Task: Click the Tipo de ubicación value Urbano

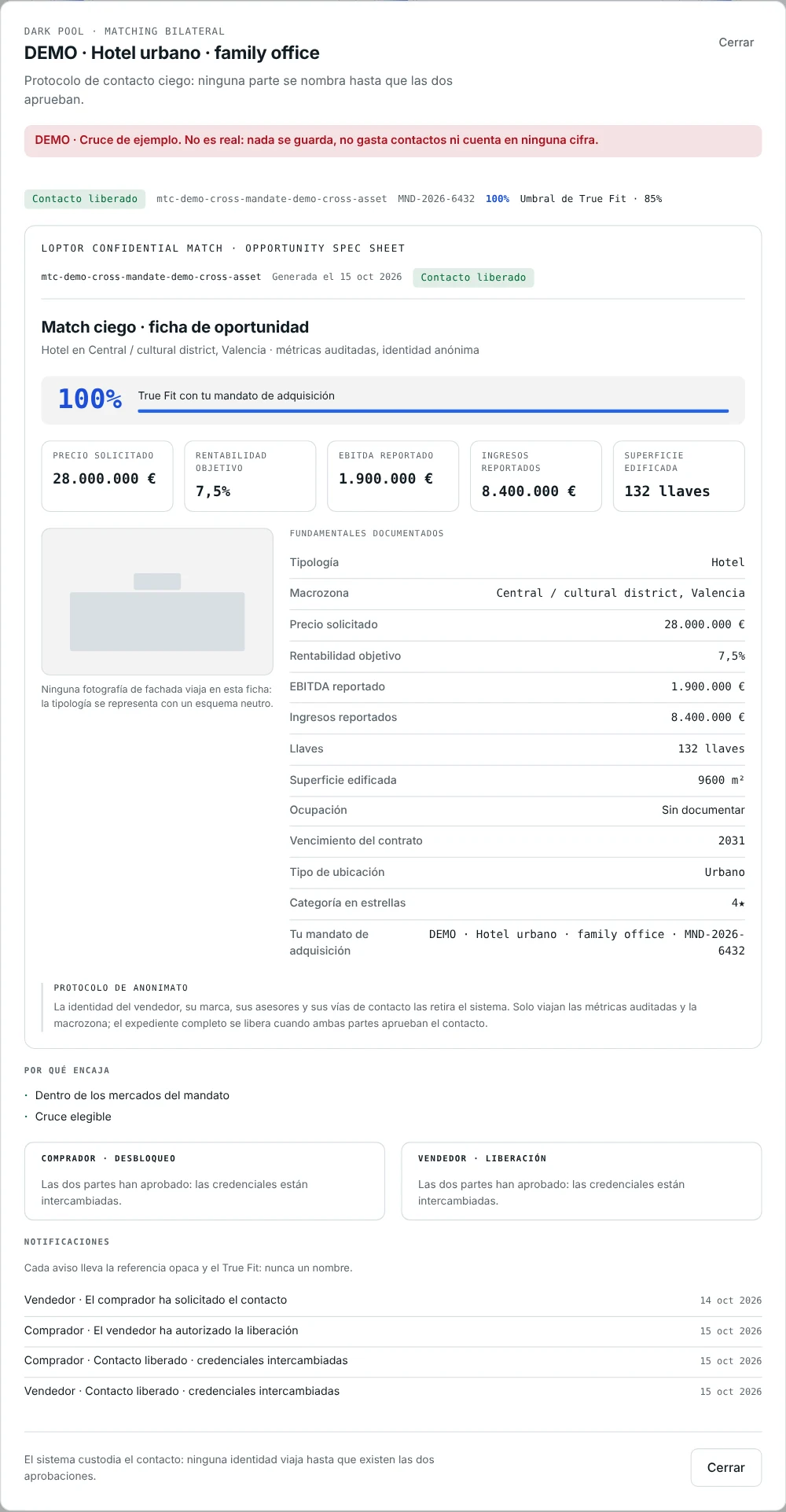Action: [x=725, y=872]
